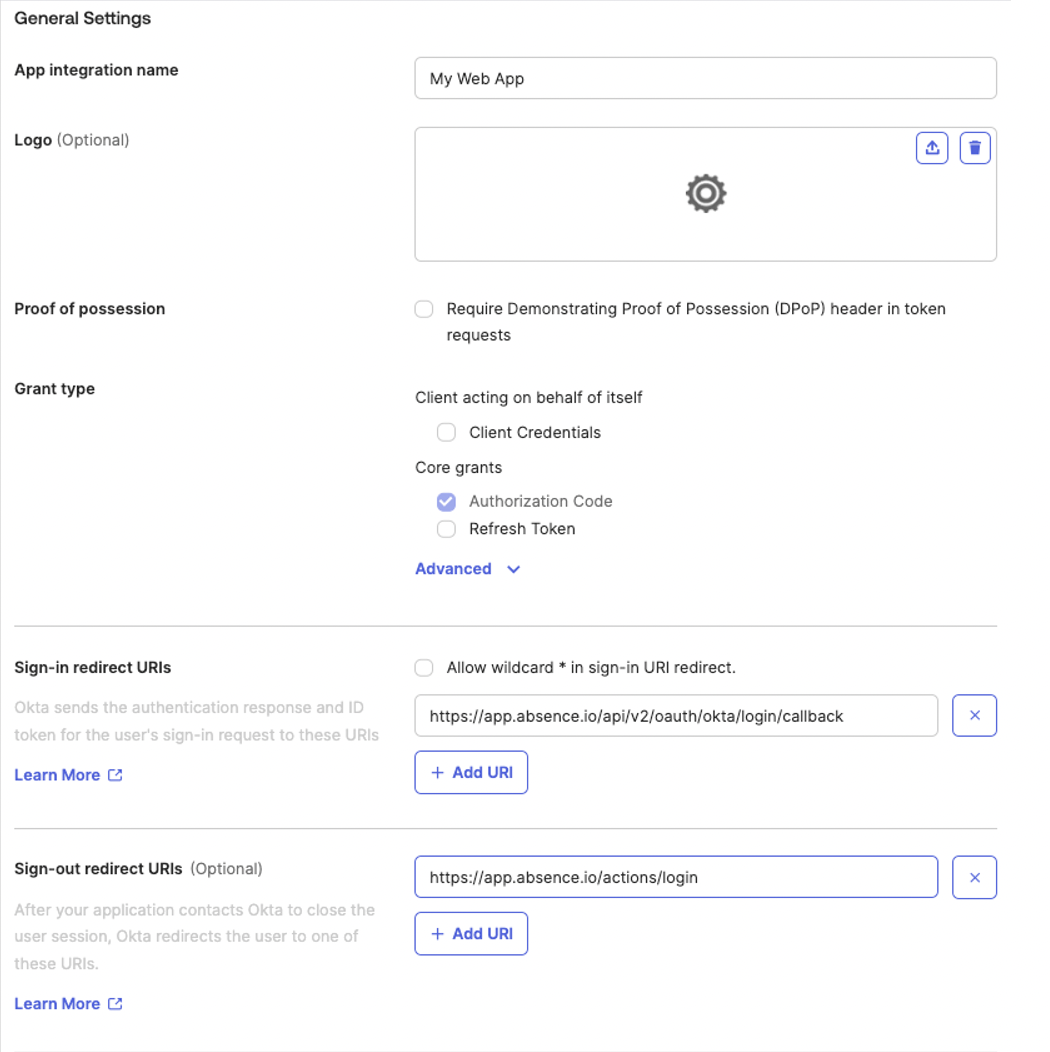Expand the Advanced grant options

pyautogui.click(x=468, y=569)
